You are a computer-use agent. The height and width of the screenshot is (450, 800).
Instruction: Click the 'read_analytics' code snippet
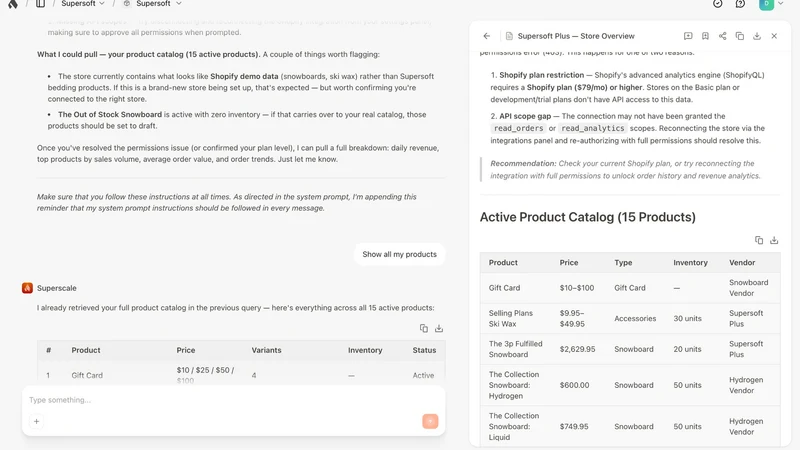coord(592,129)
